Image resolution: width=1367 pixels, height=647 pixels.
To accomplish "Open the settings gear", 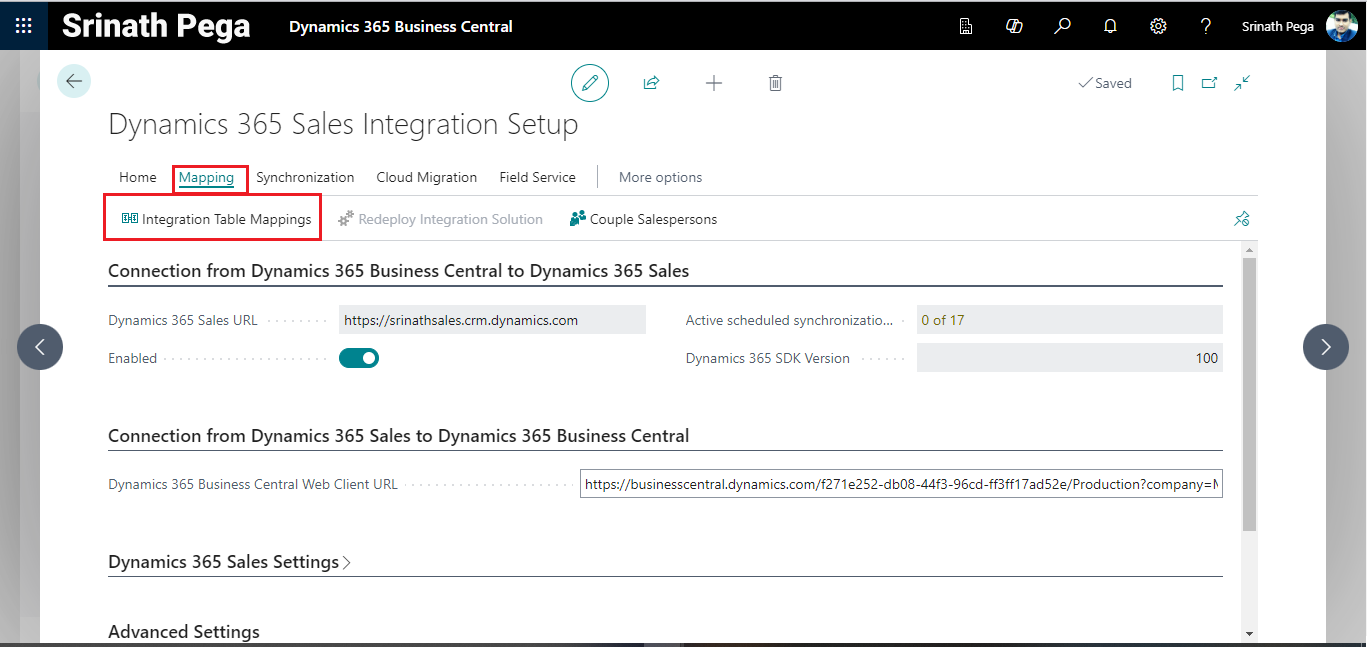I will pyautogui.click(x=1158, y=26).
